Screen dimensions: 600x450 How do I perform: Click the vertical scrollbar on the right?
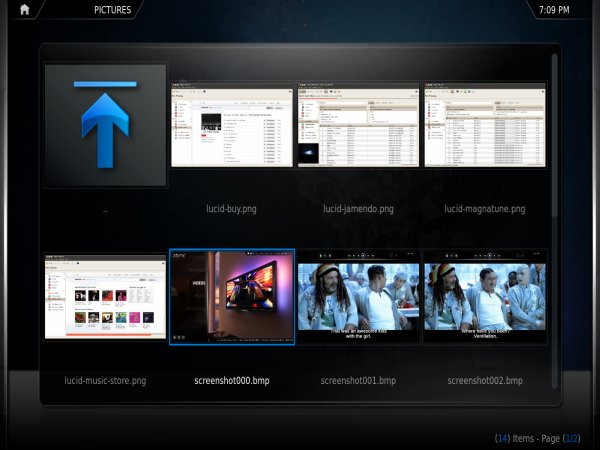coord(555,220)
